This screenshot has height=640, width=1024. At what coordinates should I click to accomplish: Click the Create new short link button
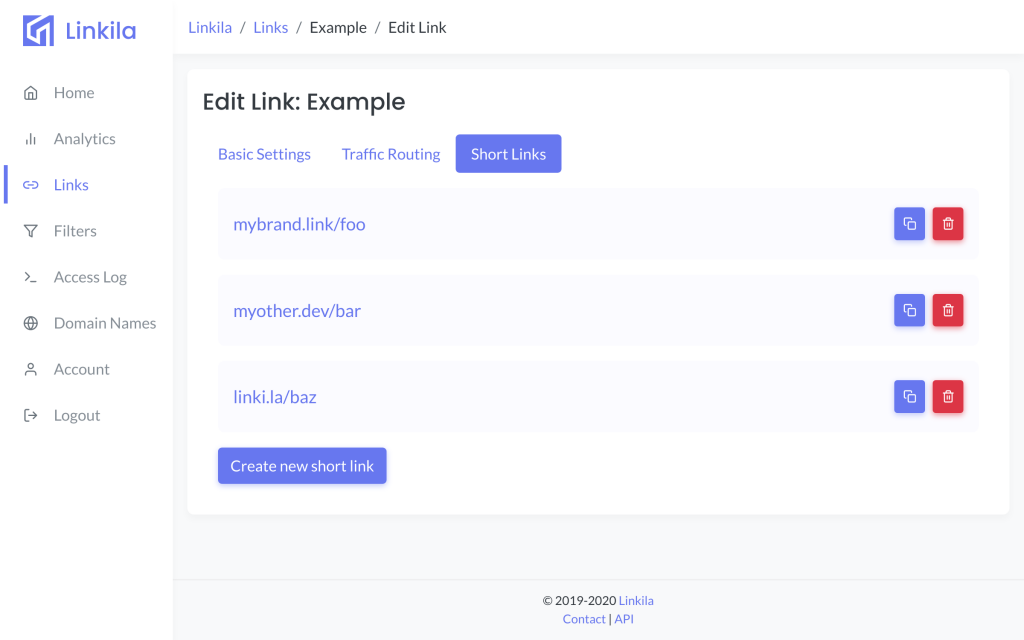302,466
